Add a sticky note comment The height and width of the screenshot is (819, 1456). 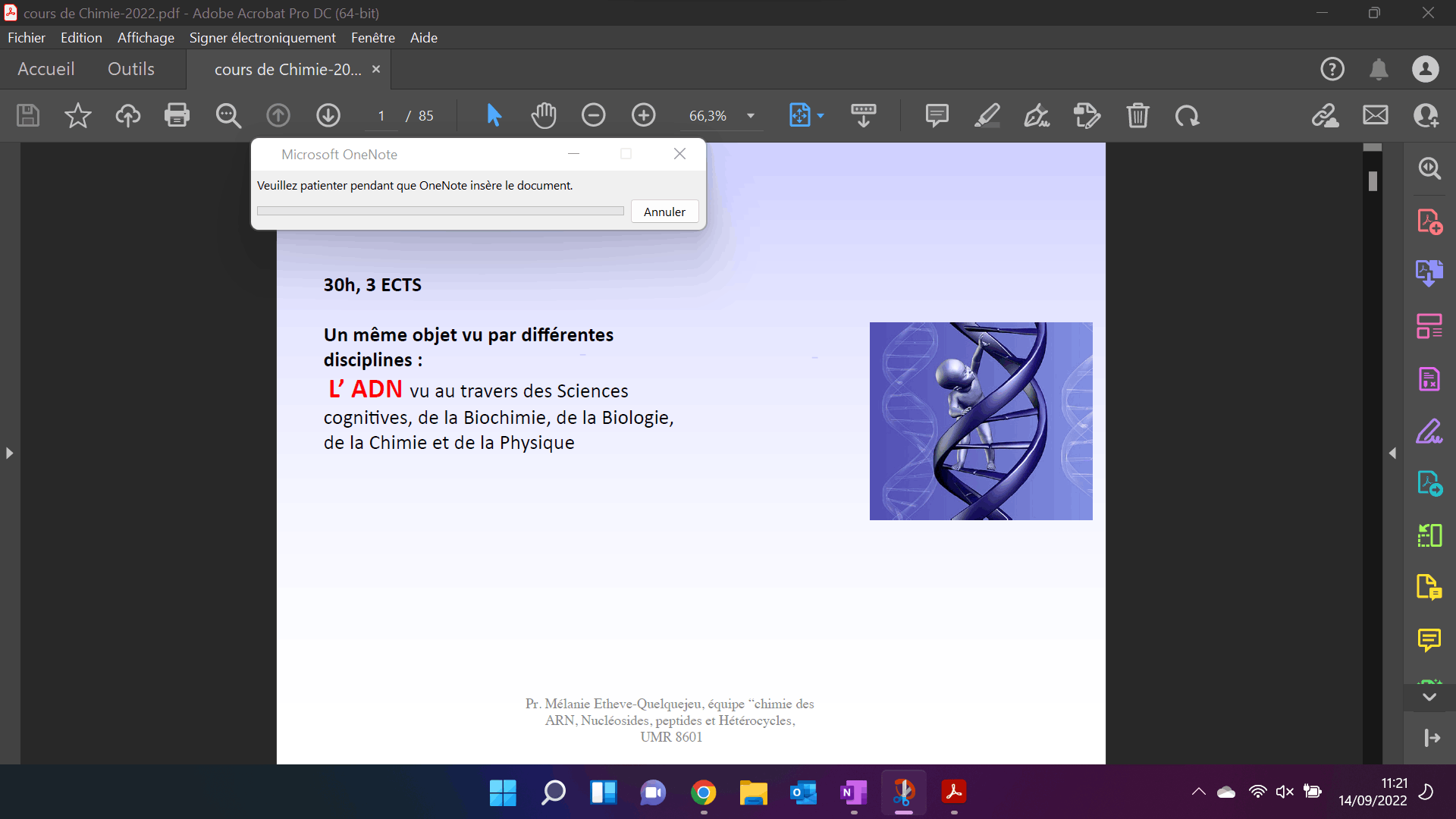[x=937, y=115]
